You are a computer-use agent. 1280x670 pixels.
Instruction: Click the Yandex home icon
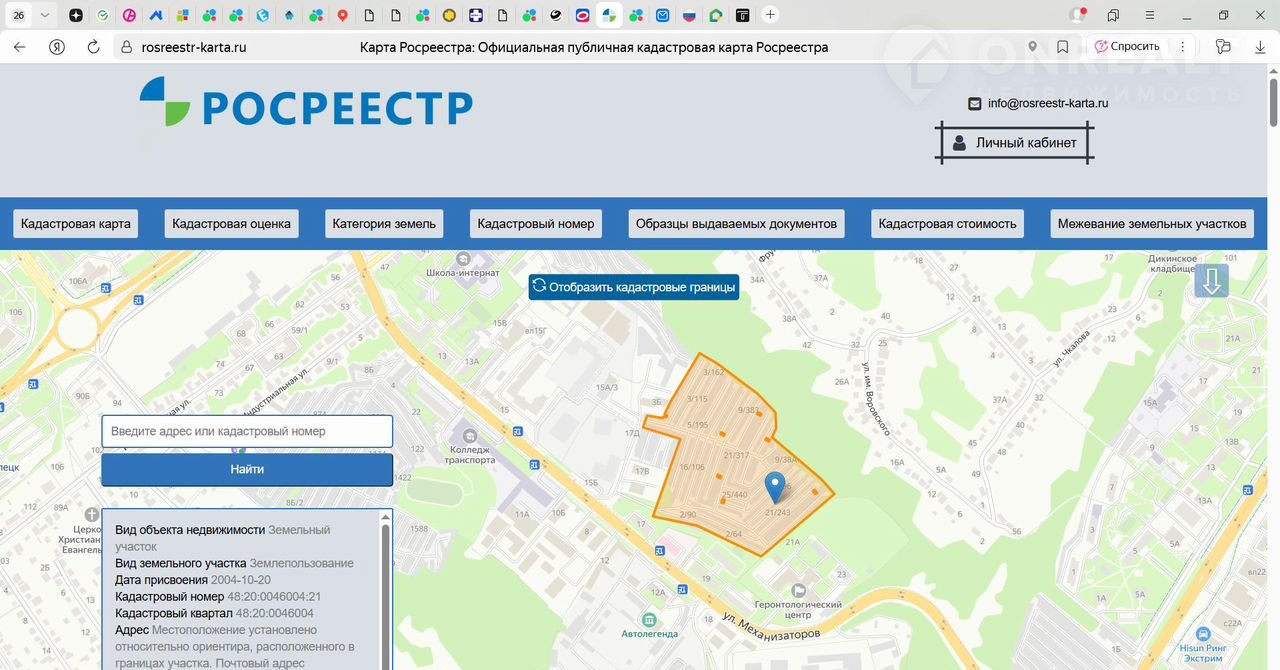(x=57, y=47)
